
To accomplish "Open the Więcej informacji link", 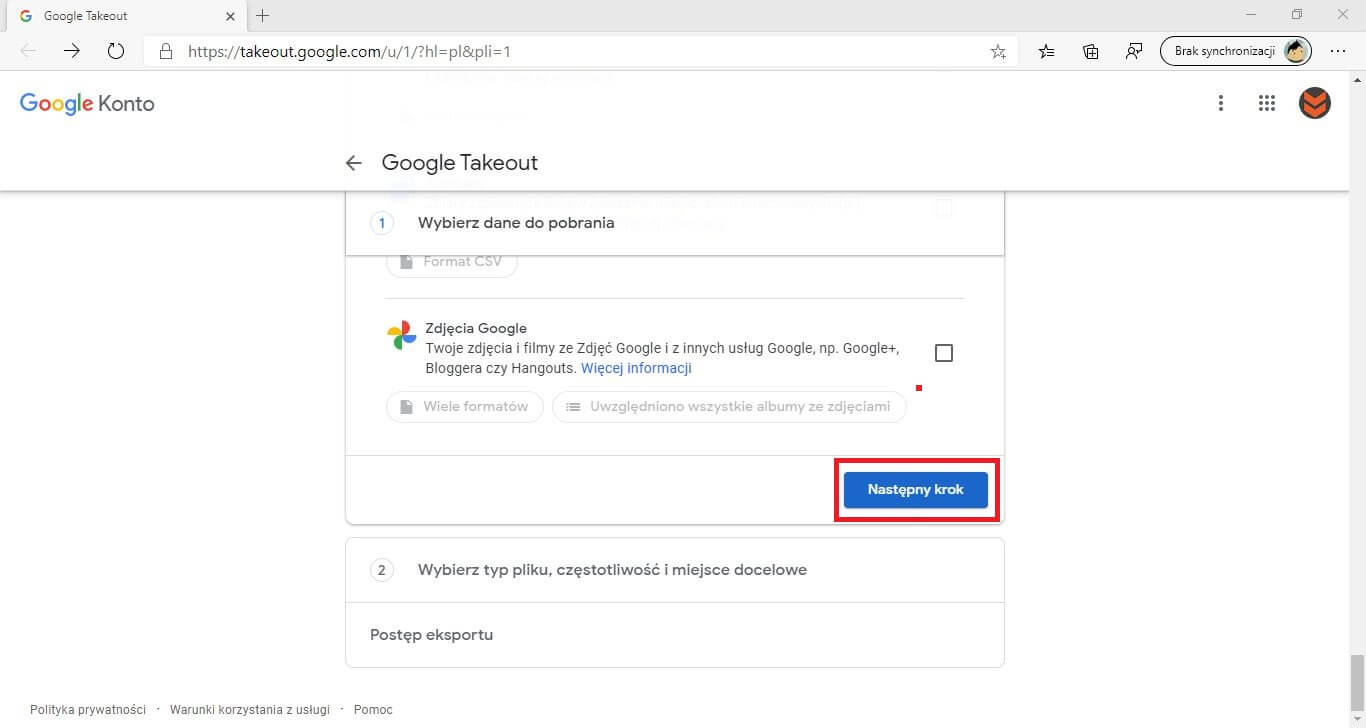I will pos(636,368).
